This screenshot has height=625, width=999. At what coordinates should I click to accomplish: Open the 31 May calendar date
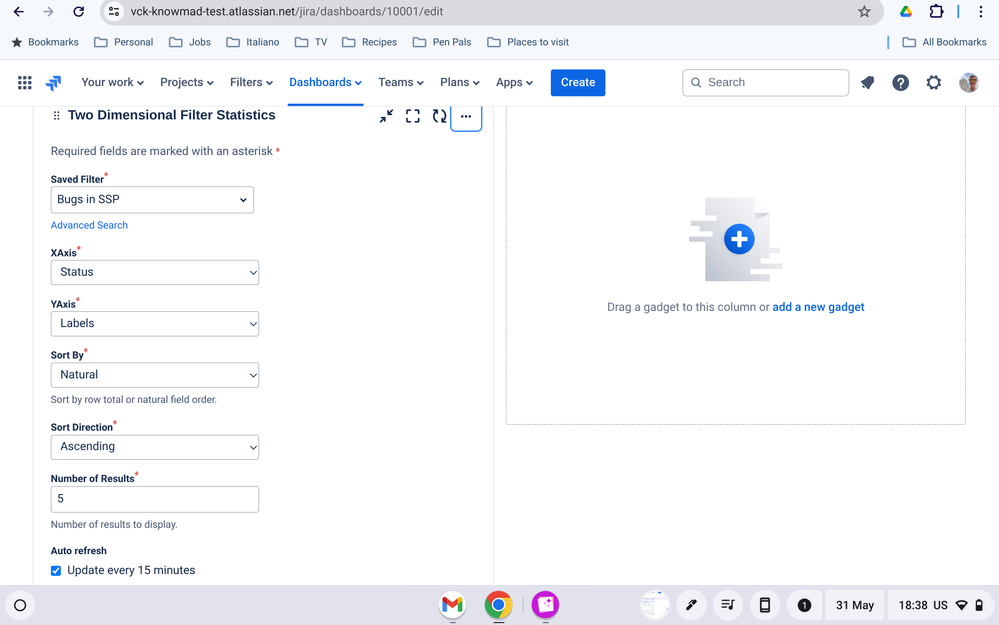click(854, 605)
